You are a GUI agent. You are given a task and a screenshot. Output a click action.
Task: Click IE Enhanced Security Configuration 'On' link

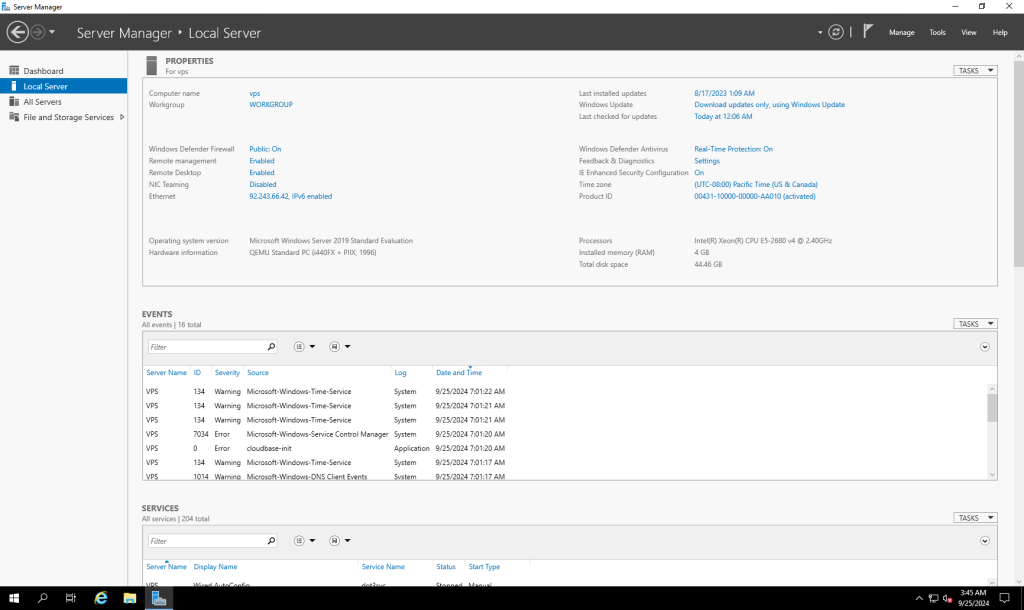[699, 173]
